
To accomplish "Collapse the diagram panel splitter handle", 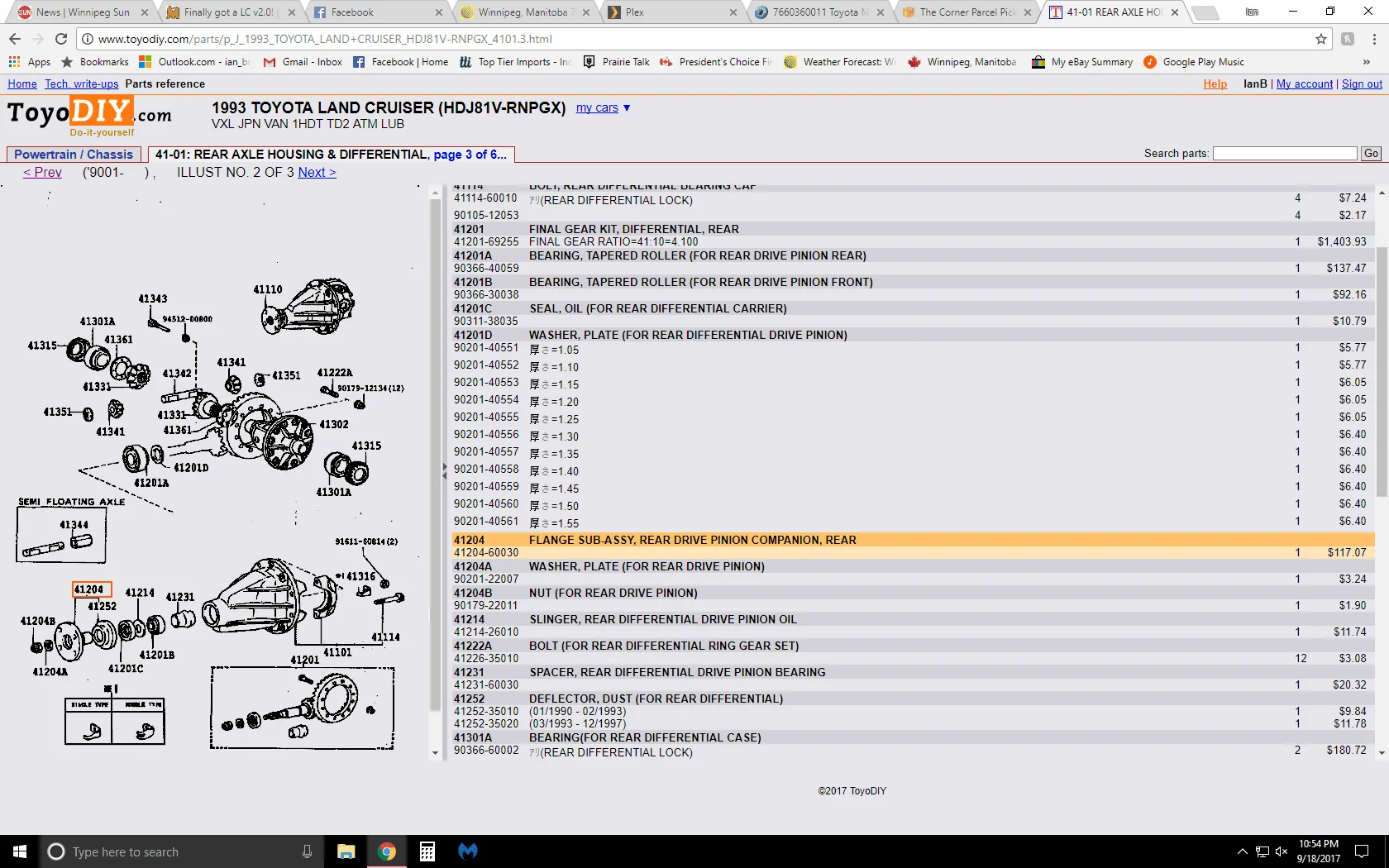I will click(x=444, y=471).
